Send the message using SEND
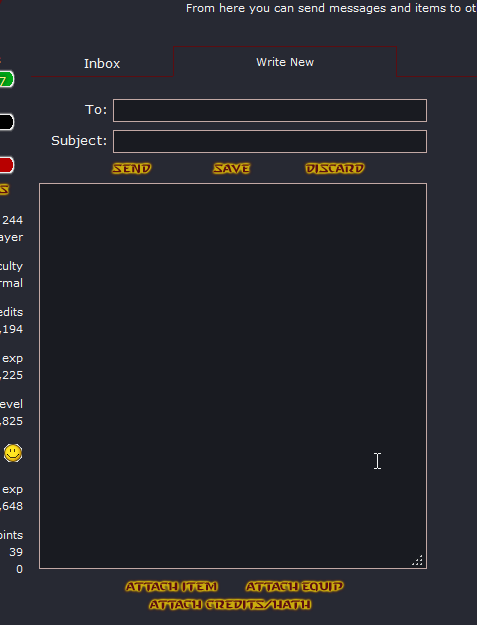Viewport: 477px width, 625px height. pyautogui.click(x=132, y=169)
